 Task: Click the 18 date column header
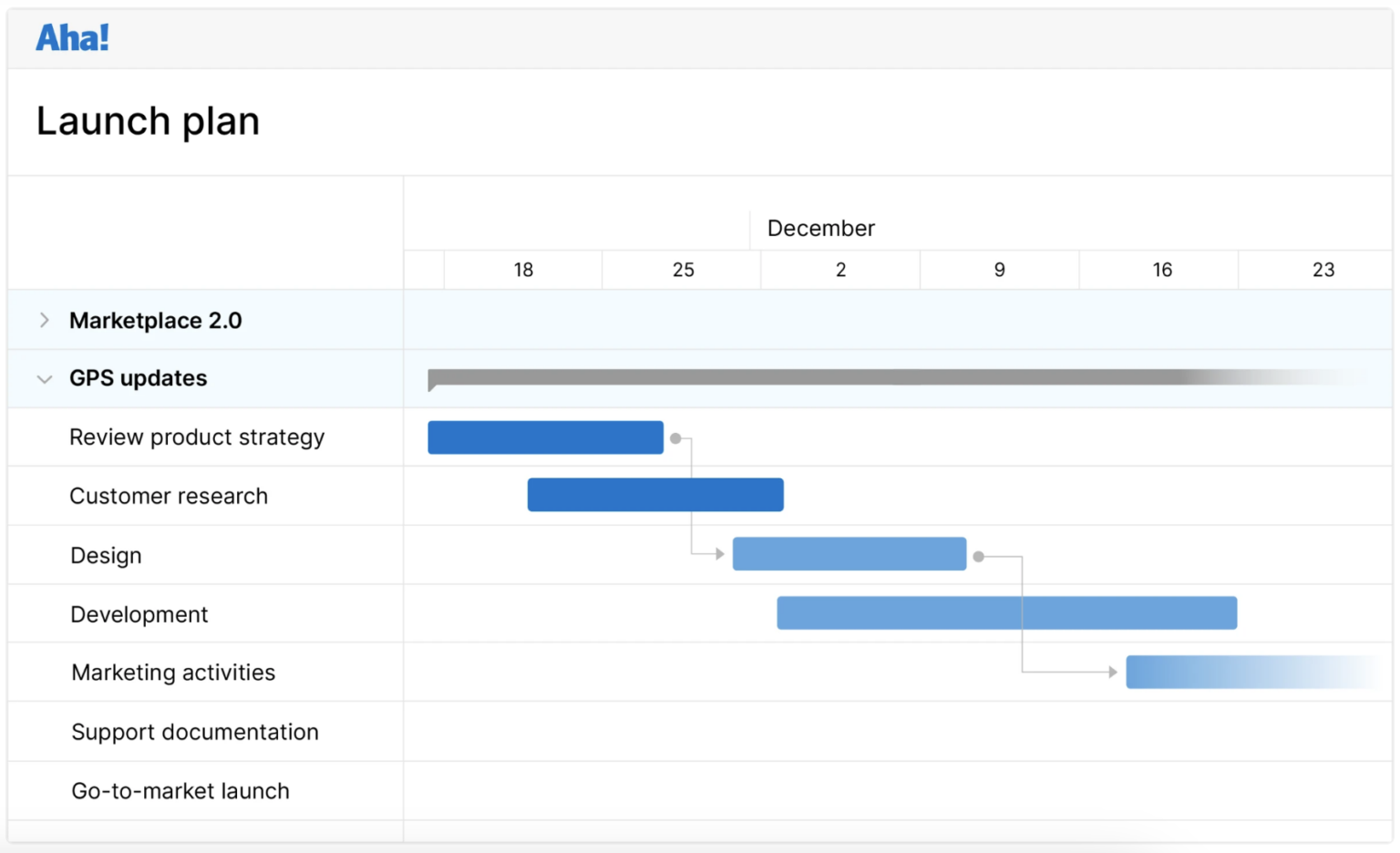[522, 270]
